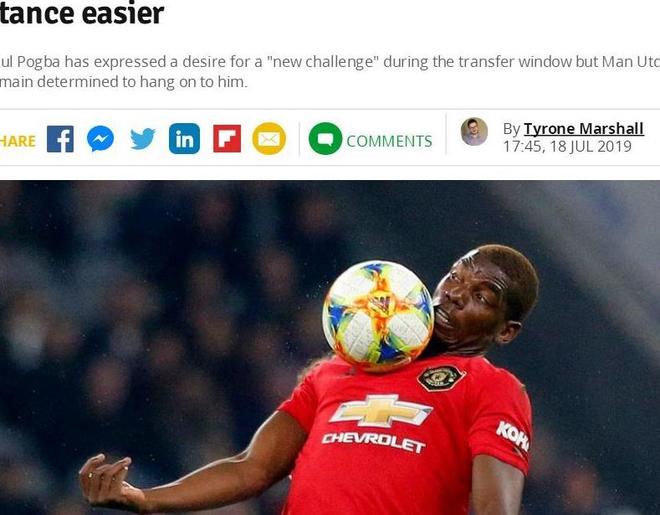This screenshot has height=515, width=660.
Task: Share via the Messenger icon
Action: pyautogui.click(x=100, y=139)
